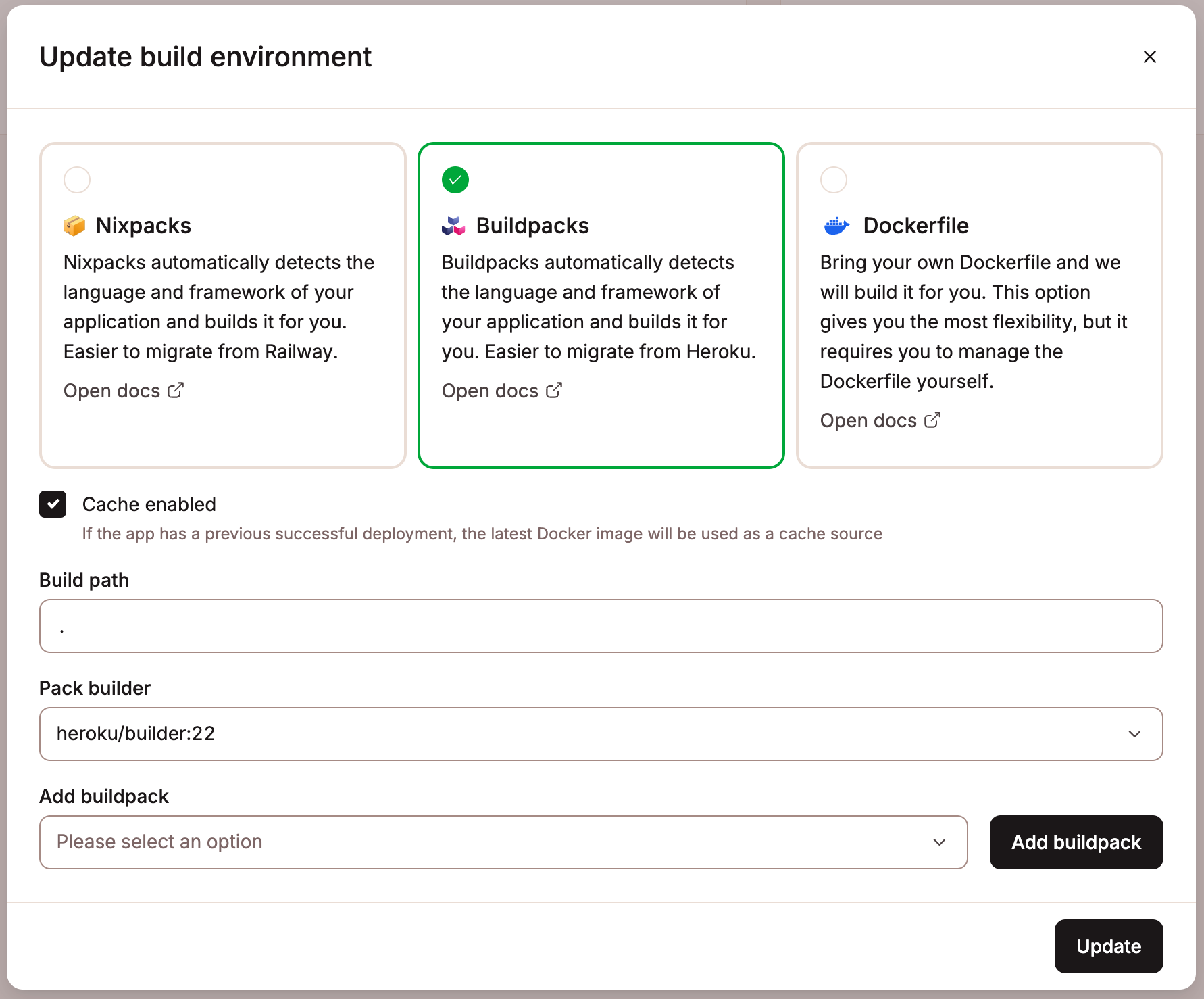Click the Add buildpack dropdown chevron
Screen dimensions: 1204x999
click(940, 842)
